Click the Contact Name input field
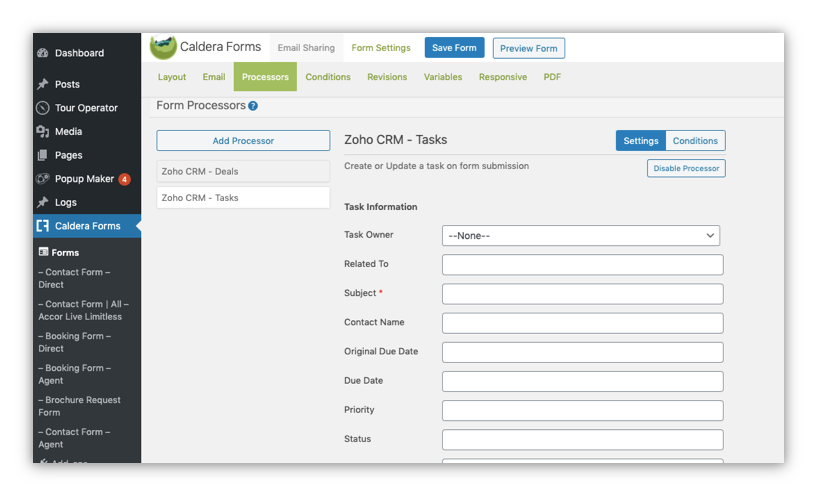Screen dimensions: 817x496 tap(583, 323)
